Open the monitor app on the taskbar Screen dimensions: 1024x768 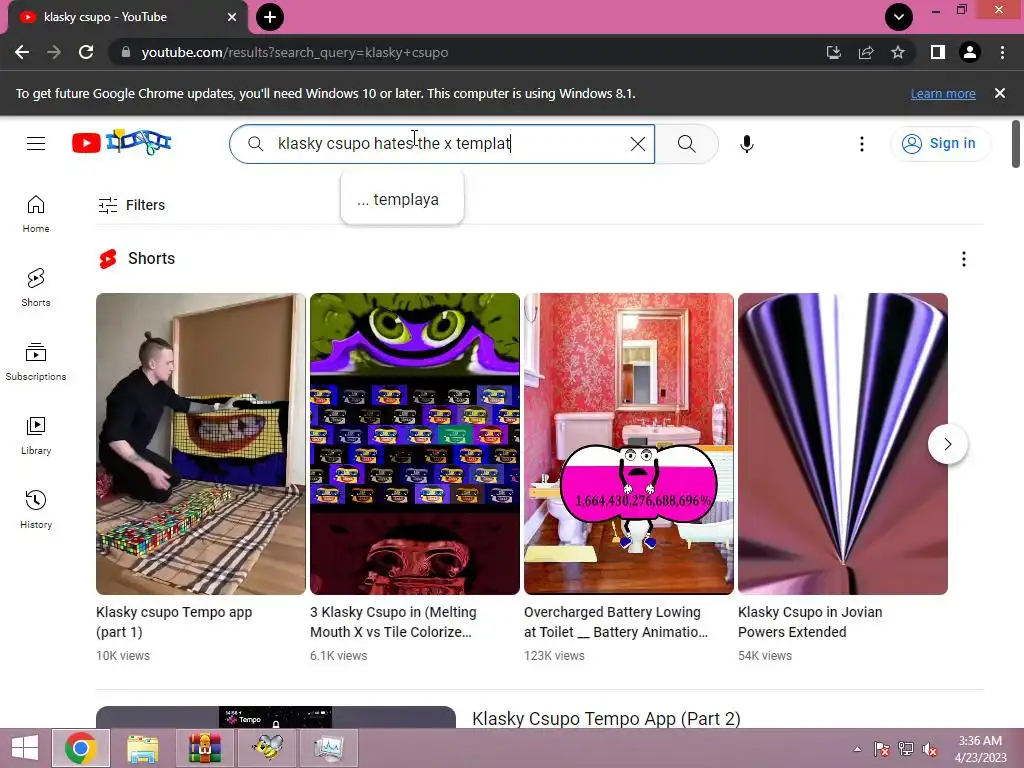[328, 748]
